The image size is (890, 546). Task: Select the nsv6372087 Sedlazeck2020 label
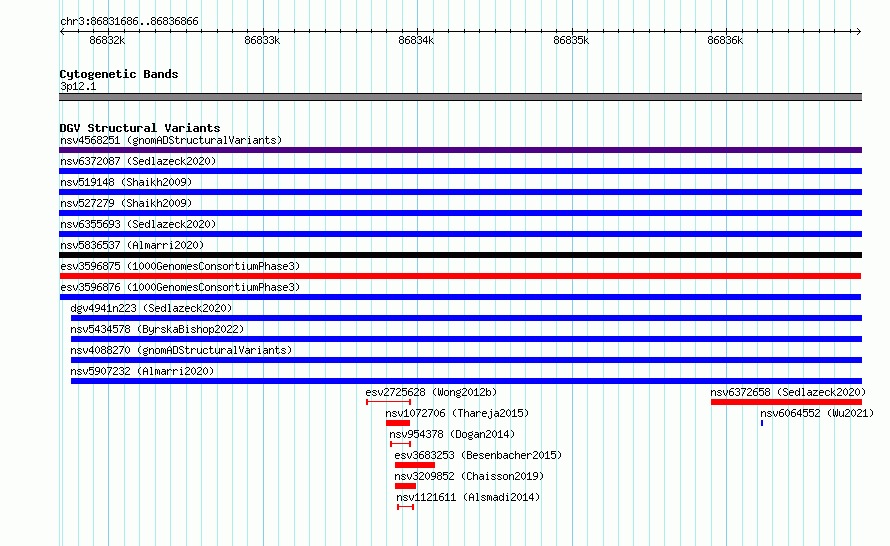pyautogui.click(x=138, y=161)
